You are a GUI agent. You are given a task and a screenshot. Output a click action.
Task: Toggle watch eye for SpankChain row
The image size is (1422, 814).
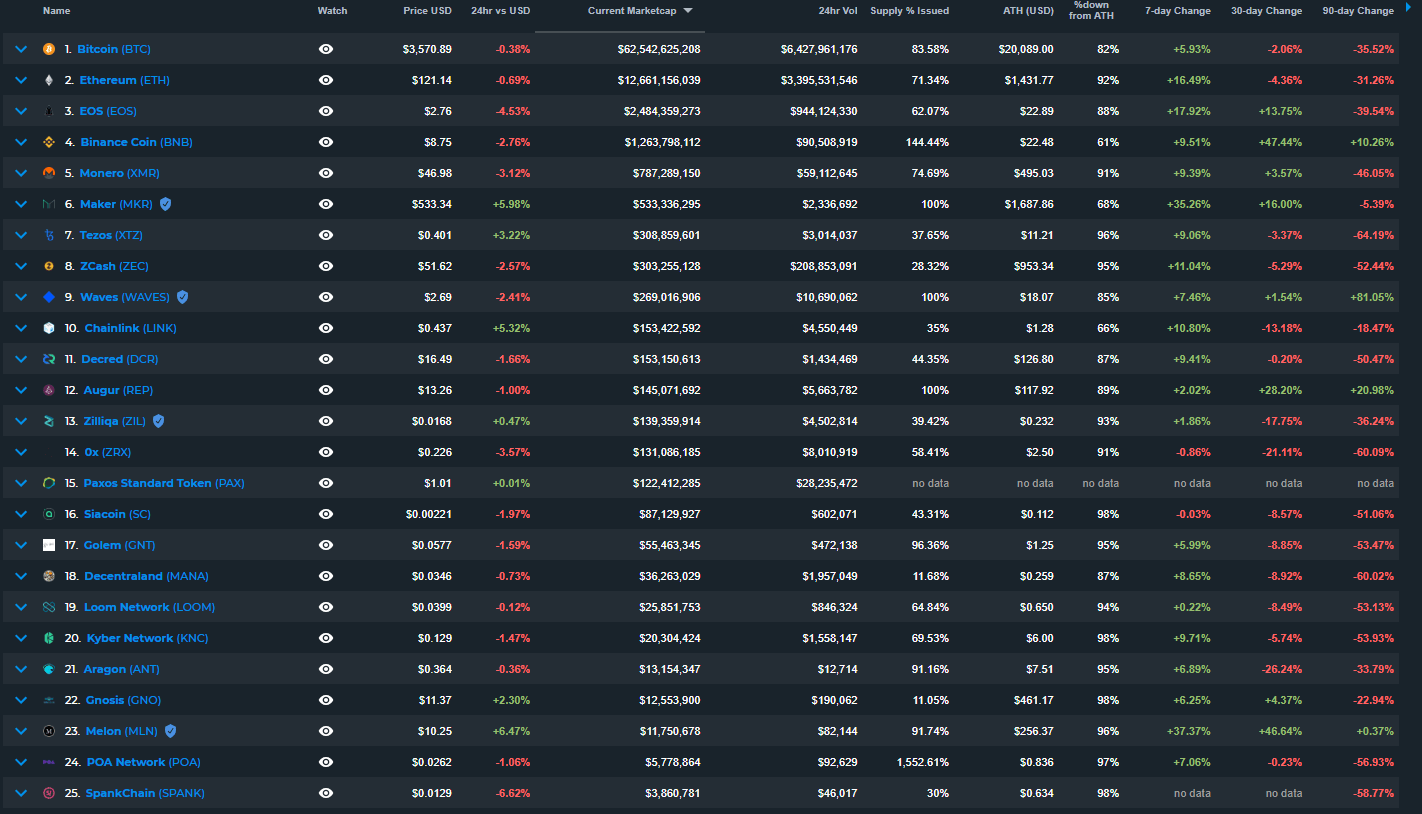pyautogui.click(x=326, y=793)
